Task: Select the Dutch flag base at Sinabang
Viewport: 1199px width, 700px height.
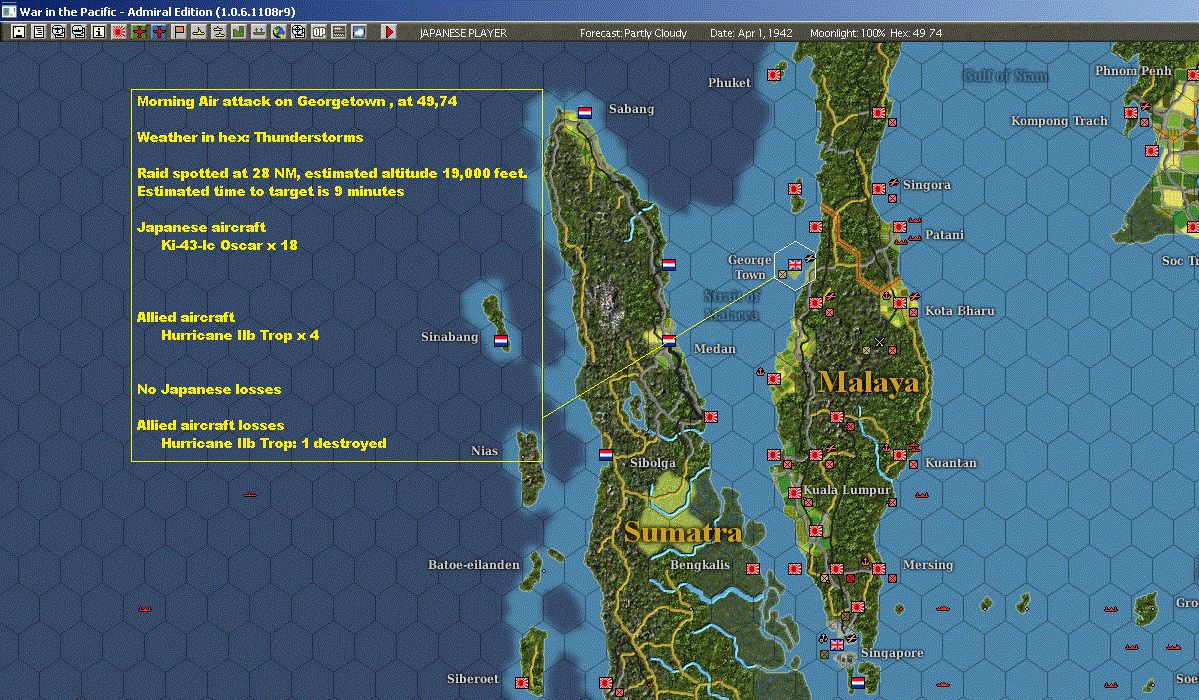Action: [x=501, y=340]
